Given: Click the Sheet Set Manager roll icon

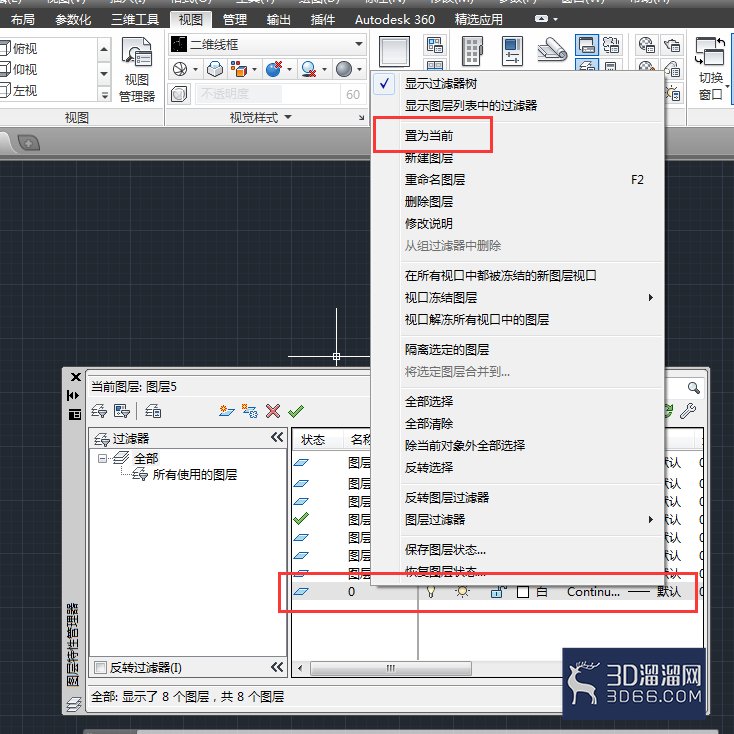Looking at the screenshot, I should (x=552, y=50).
